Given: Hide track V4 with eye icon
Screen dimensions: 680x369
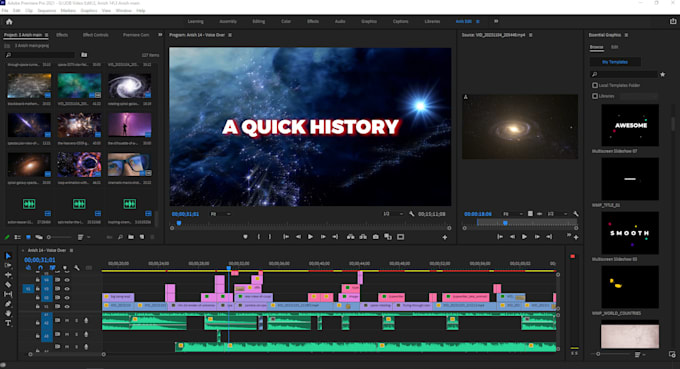Looking at the screenshot, I should 67,280.
